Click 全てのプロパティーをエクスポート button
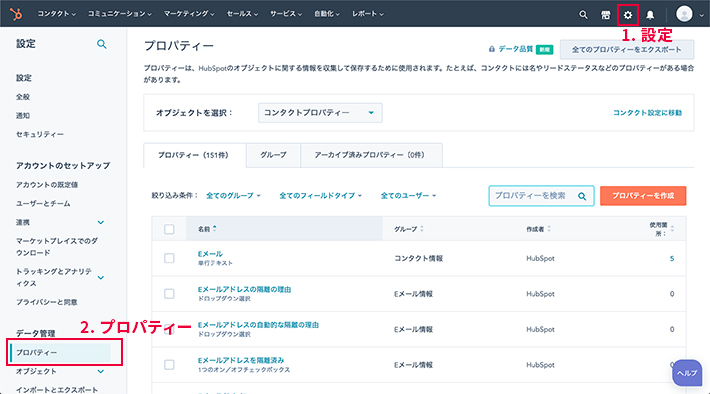This screenshot has width=710, height=394. click(x=627, y=49)
